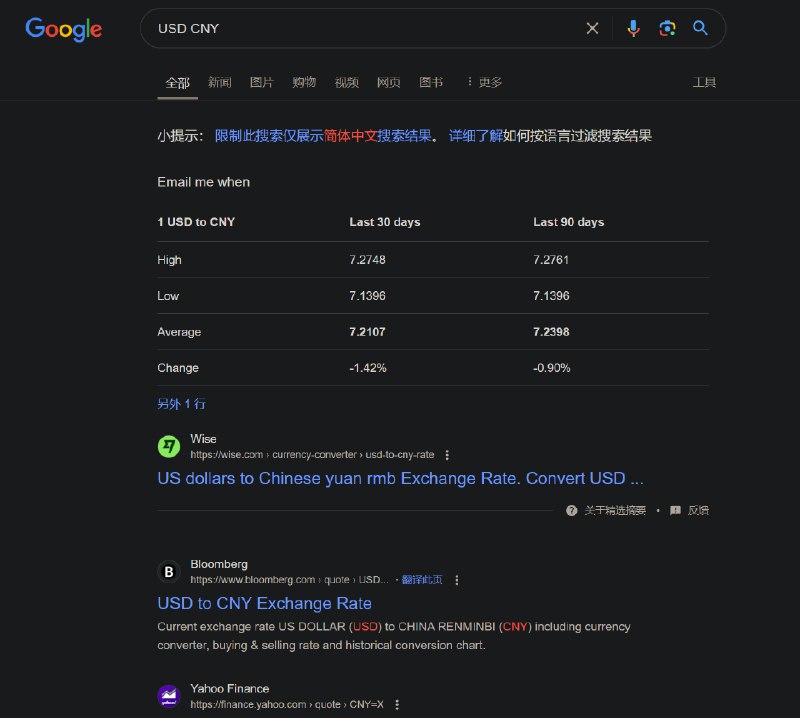Screen dimensions: 800x718
Task: Click the Google voice search microphone icon
Action: [633, 28]
